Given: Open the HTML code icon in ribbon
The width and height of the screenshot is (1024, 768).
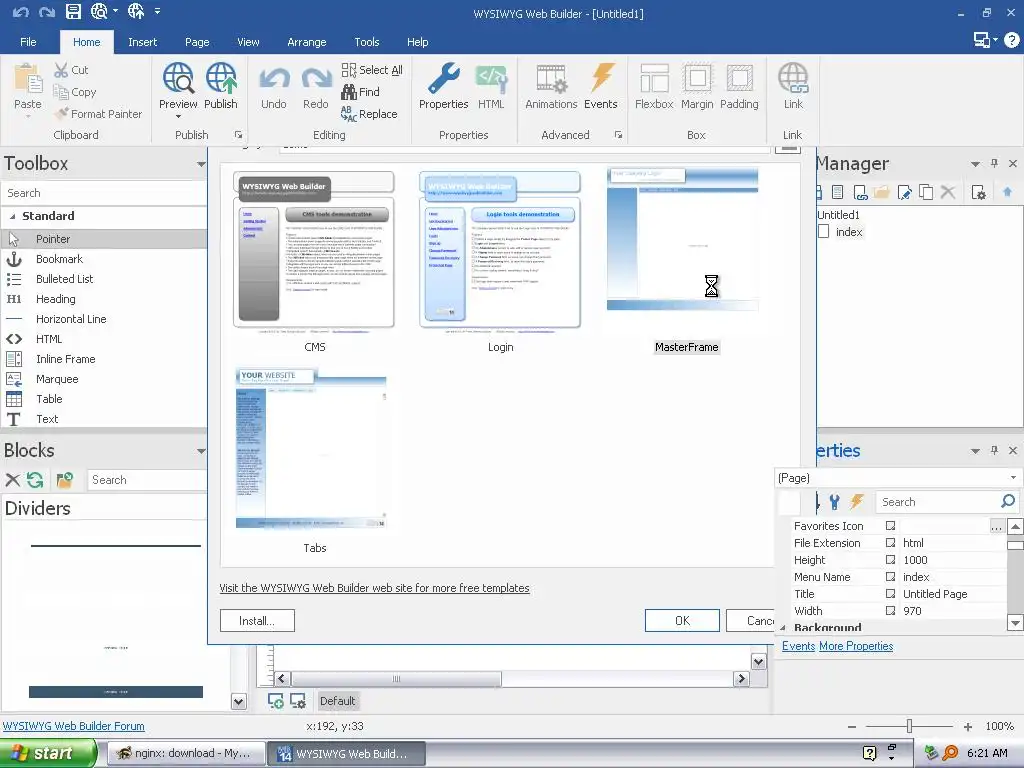Looking at the screenshot, I should pyautogui.click(x=491, y=79).
